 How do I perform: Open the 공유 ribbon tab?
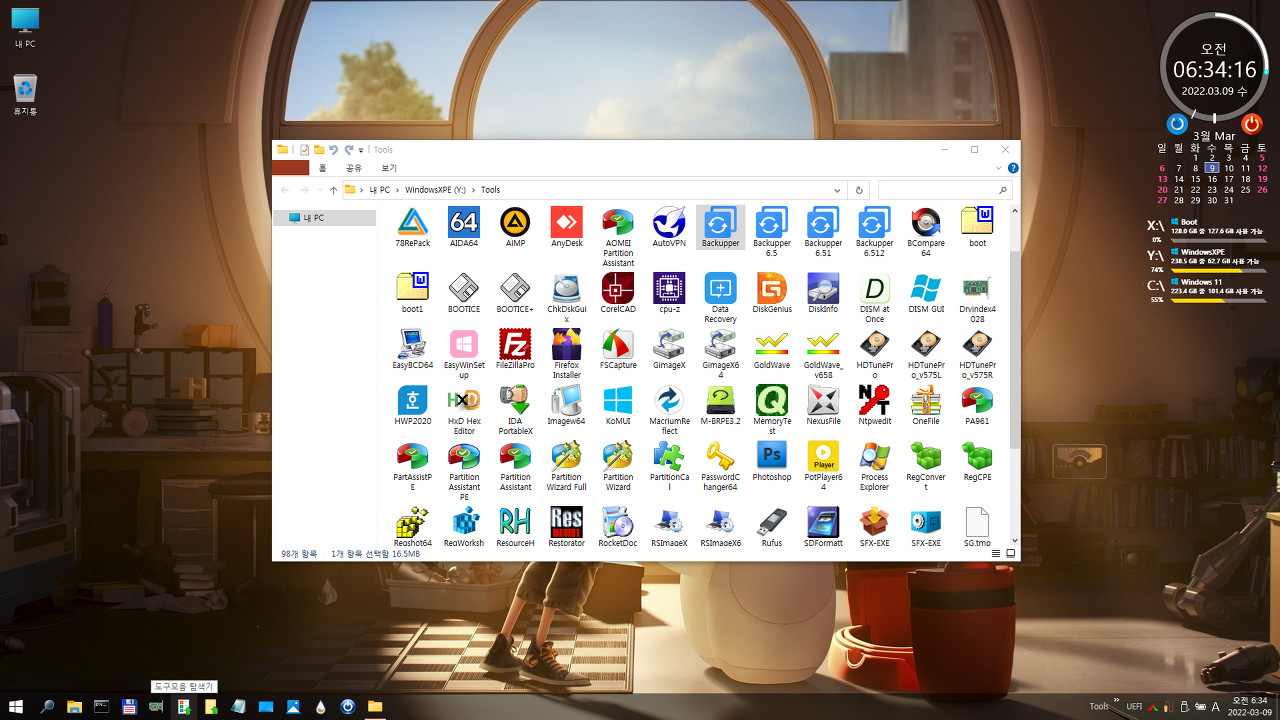[x=353, y=168]
